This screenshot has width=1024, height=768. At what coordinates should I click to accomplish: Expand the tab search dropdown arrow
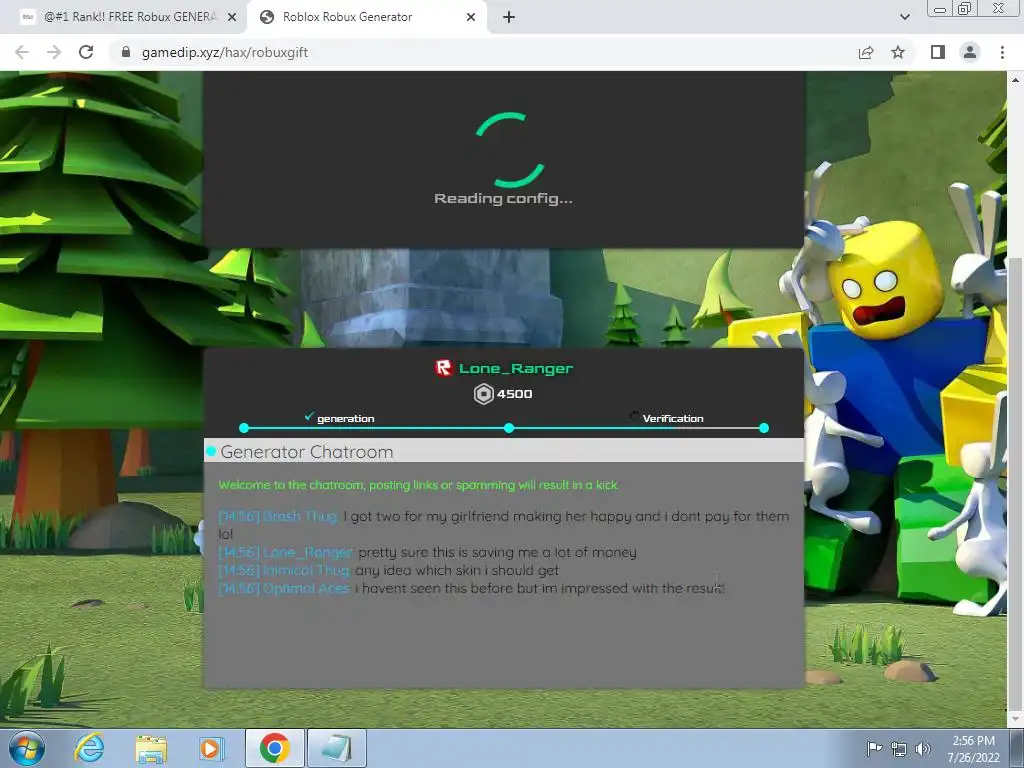click(904, 17)
